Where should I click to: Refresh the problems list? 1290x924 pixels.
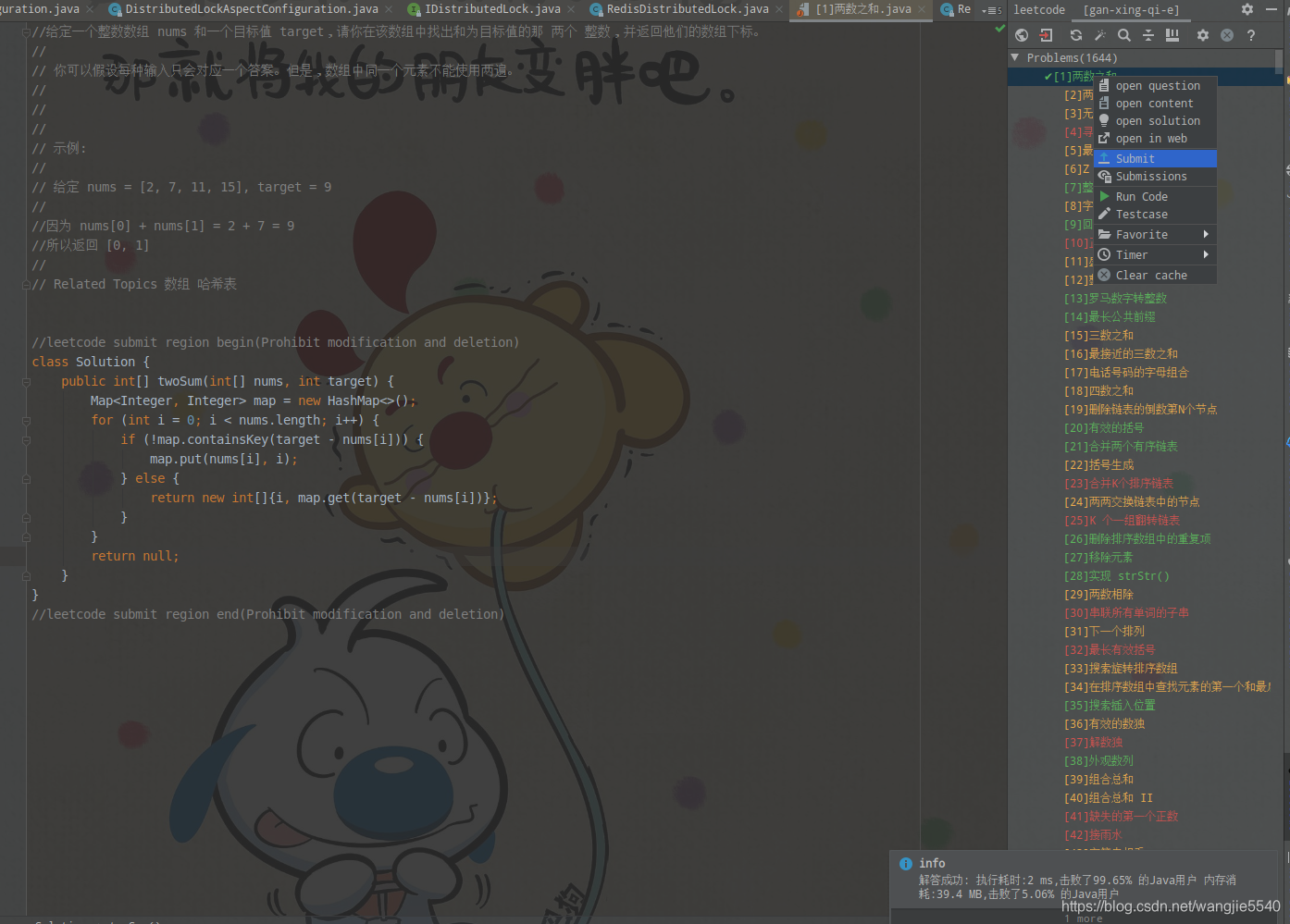1076,35
